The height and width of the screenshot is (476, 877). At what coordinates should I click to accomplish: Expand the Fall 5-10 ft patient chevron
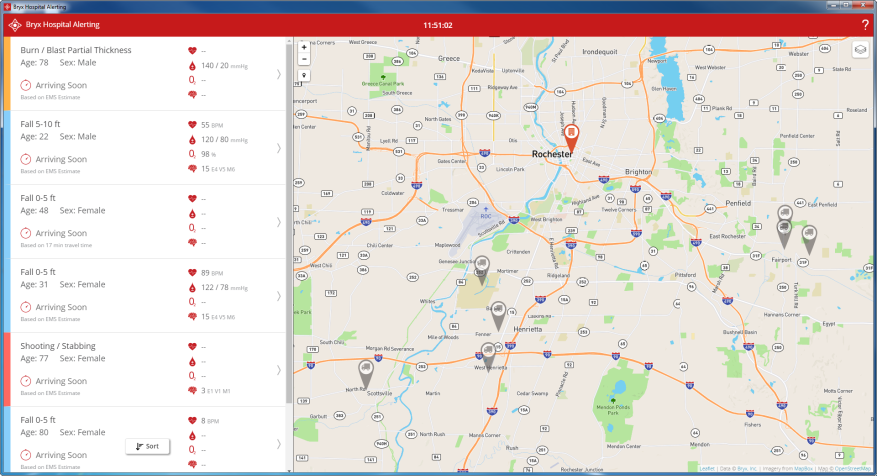tap(278, 148)
